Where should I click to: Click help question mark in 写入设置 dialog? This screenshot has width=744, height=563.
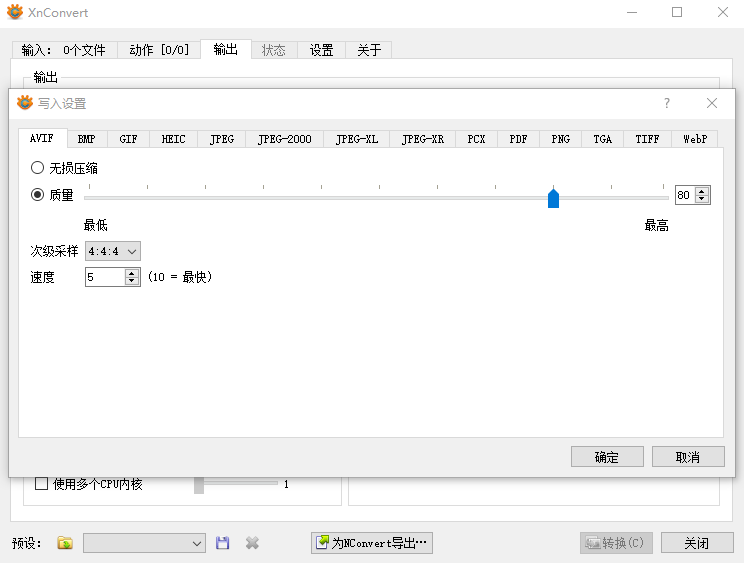(x=667, y=103)
